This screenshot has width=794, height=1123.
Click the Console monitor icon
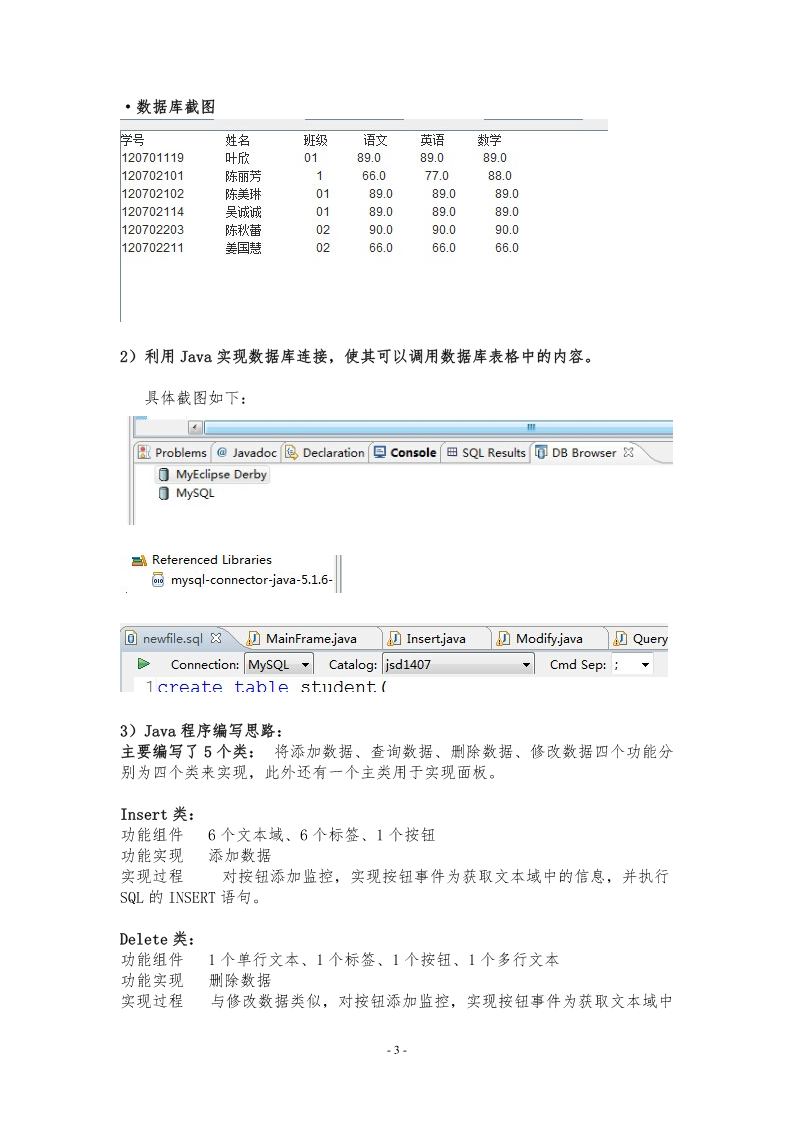[380, 453]
